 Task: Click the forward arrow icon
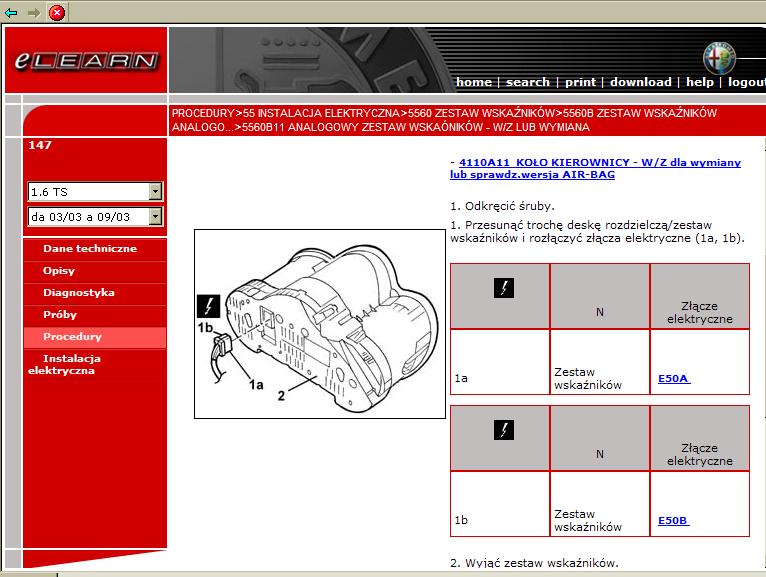[34, 13]
